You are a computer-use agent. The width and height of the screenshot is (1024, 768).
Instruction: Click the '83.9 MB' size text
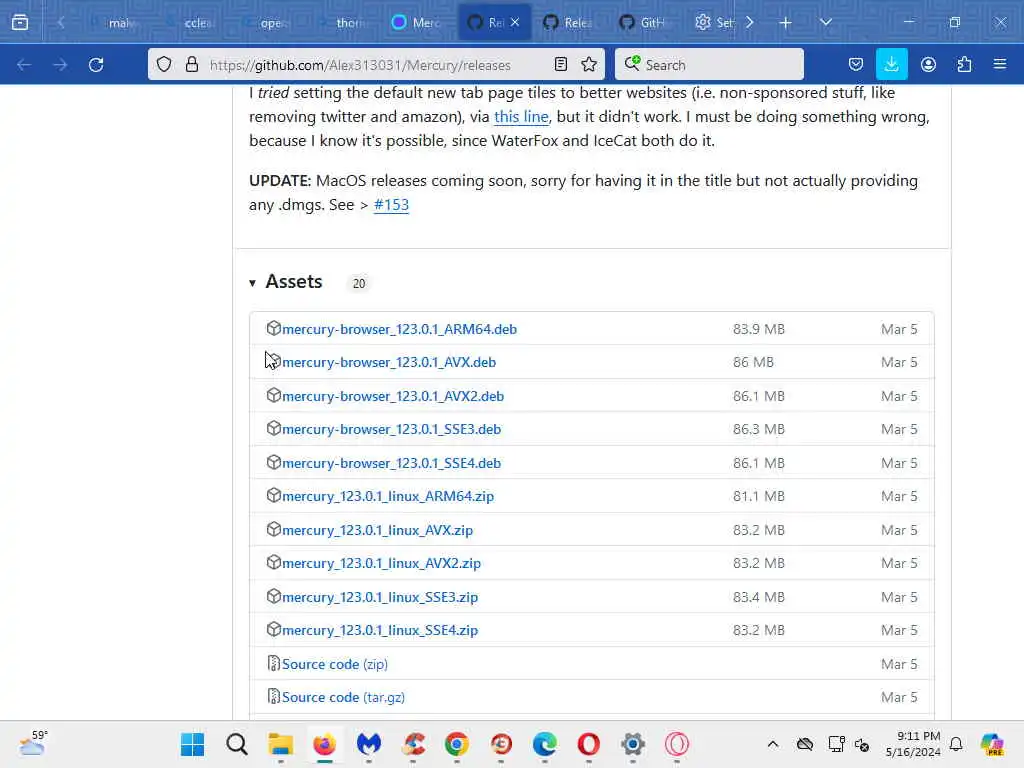pos(758,329)
